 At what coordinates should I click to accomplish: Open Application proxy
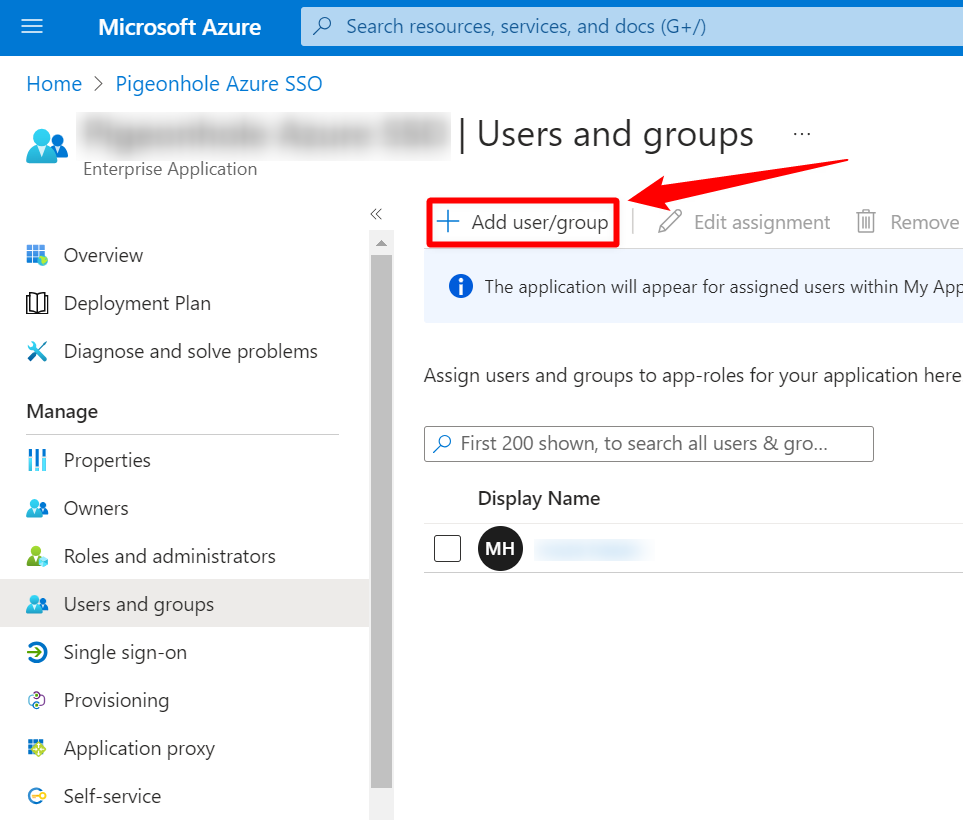(139, 748)
